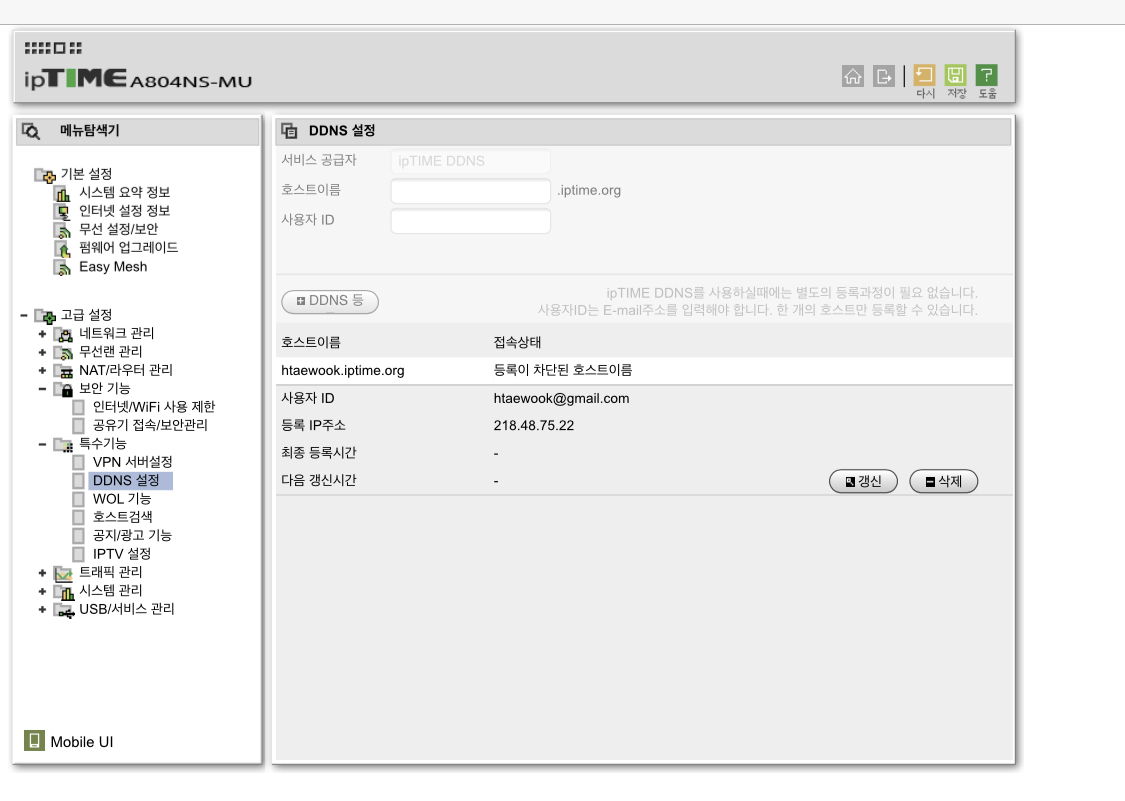This screenshot has height=801, width=1125.
Task: Click the 특수기능 folder icon
Action: click(x=63, y=445)
